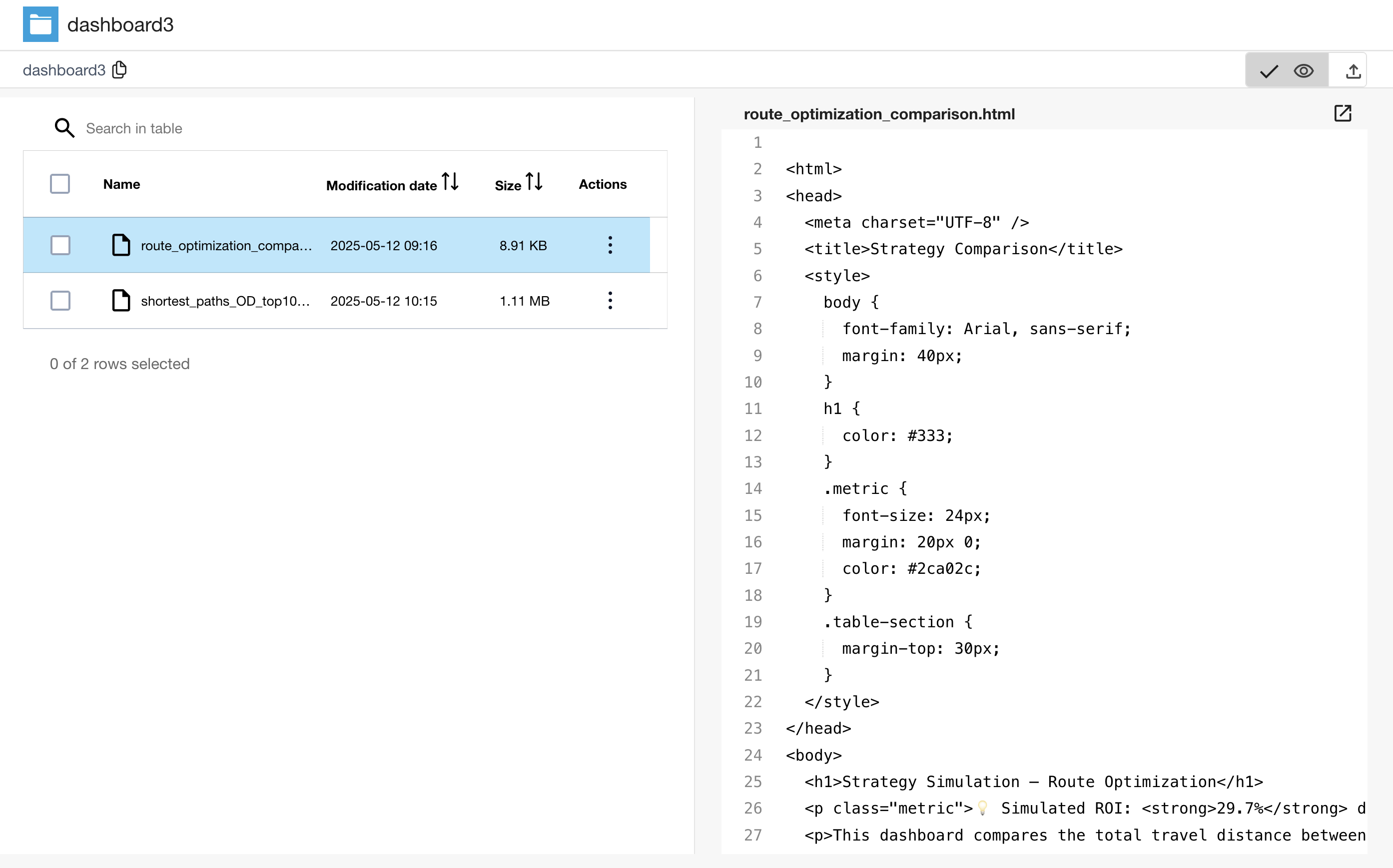Image resolution: width=1393 pixels, height=868 pixels.
Task: Click the route_optimization_compa file icon
Action: [x=120, y=245]
